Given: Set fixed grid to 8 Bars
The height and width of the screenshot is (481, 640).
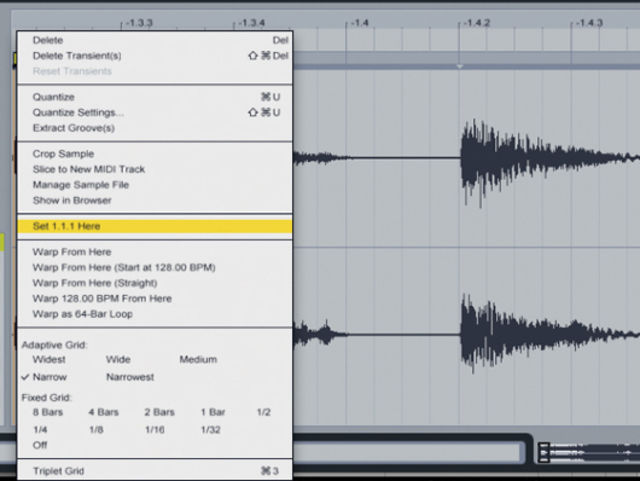Looking at the screenshot, I should [48, 412].
